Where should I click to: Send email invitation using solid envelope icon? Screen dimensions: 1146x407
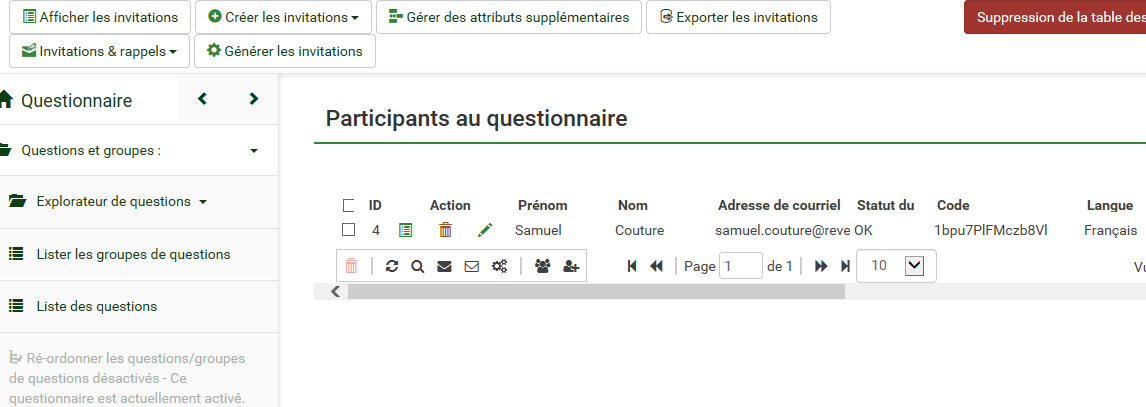pos(444,267)
